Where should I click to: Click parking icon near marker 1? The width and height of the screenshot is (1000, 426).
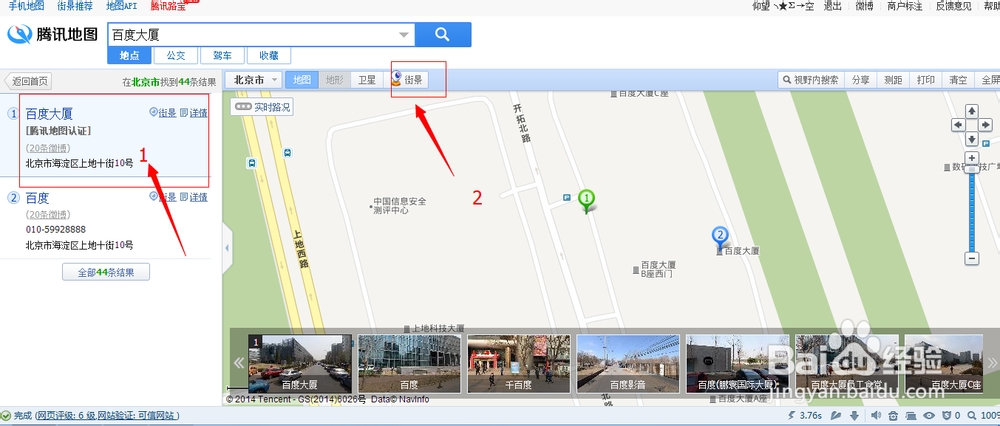[567, 198]
